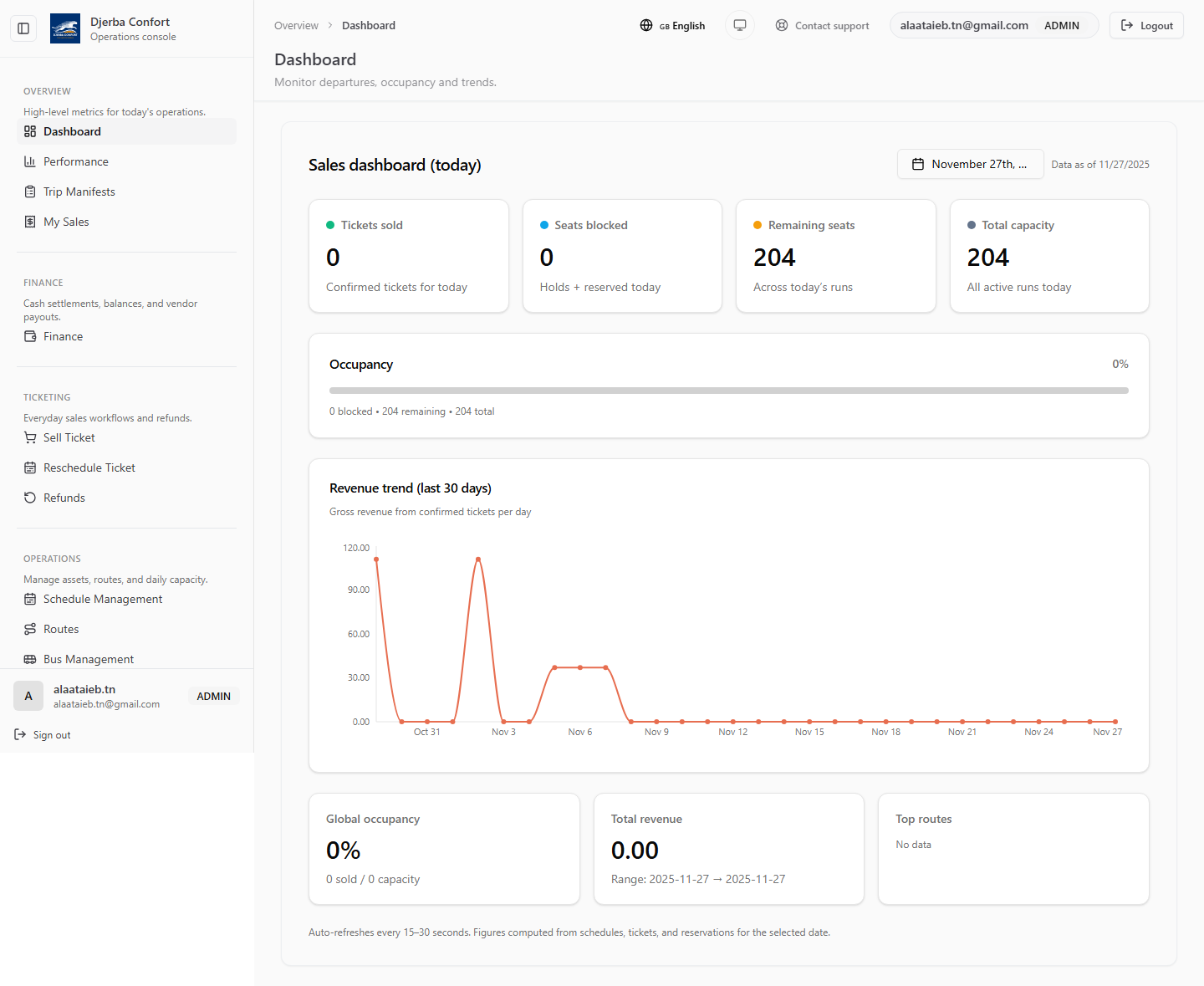Go to Trip Manifests page
Viewport: 1204px width, 986px height.
[x=79, y=192]
